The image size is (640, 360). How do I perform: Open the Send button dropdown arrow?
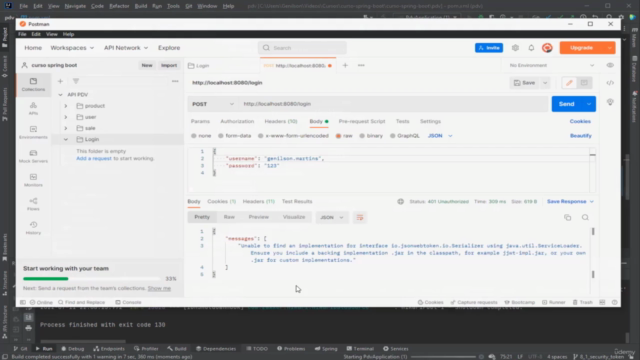(589, 104)
